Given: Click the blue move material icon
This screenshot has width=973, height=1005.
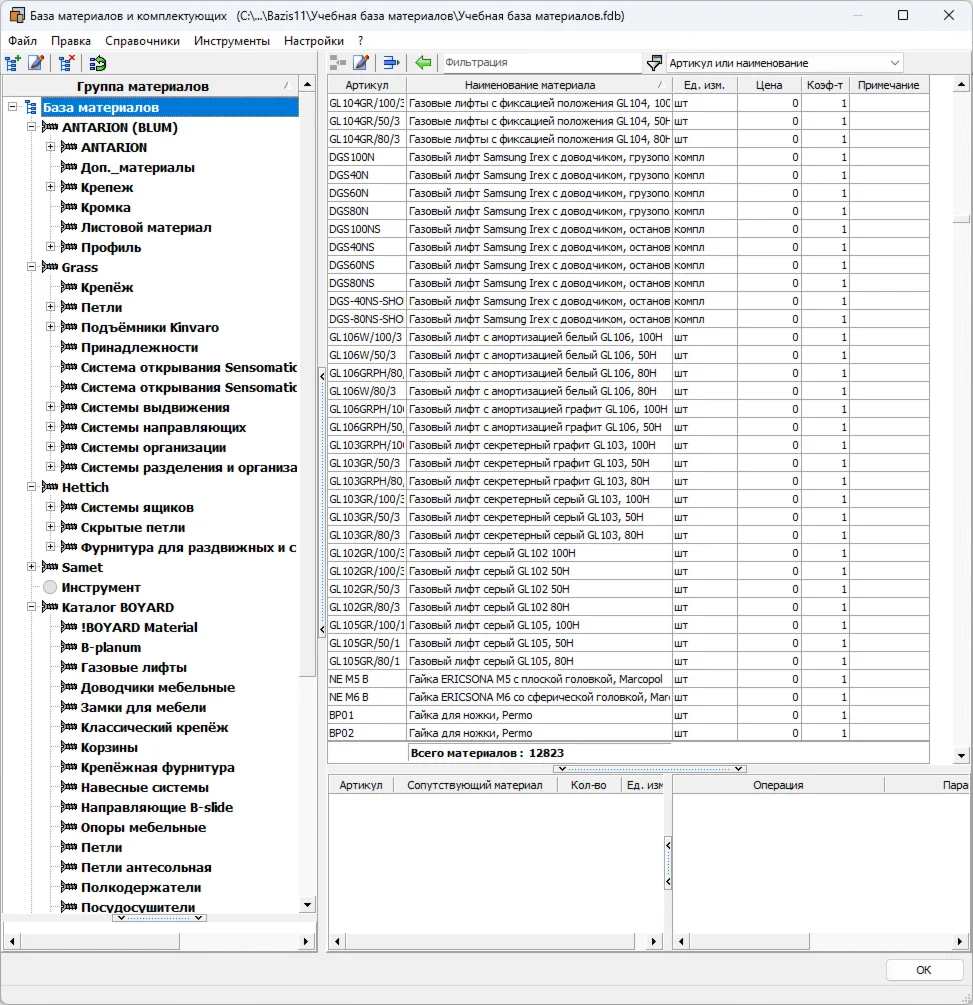Looking at the screenshot, I should 392,63.
